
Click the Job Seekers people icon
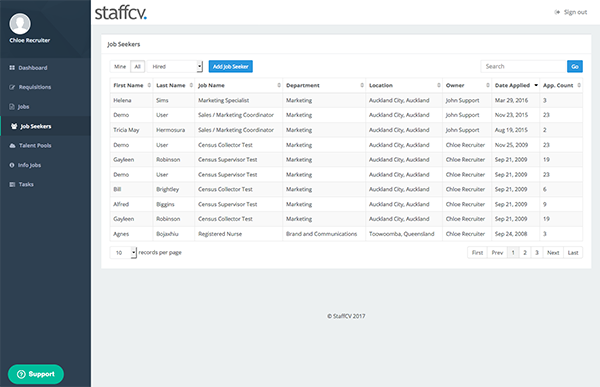pos(14,126)
